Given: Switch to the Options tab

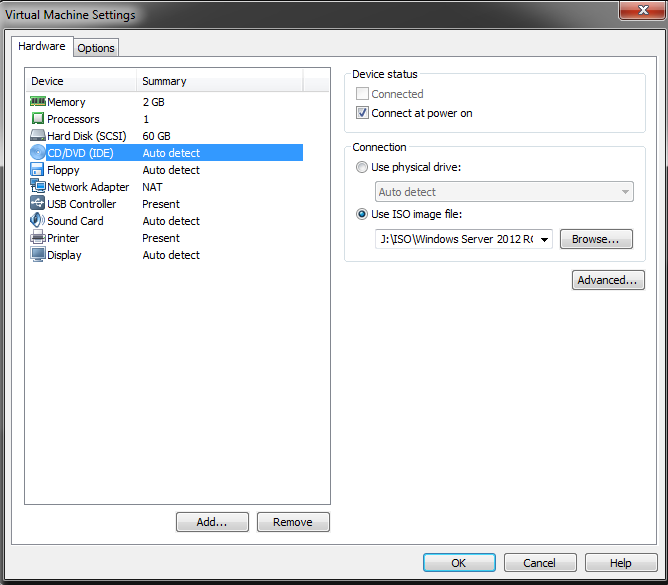Looking at the screenshot, I should pyautogui.click(x=96, y=48).
